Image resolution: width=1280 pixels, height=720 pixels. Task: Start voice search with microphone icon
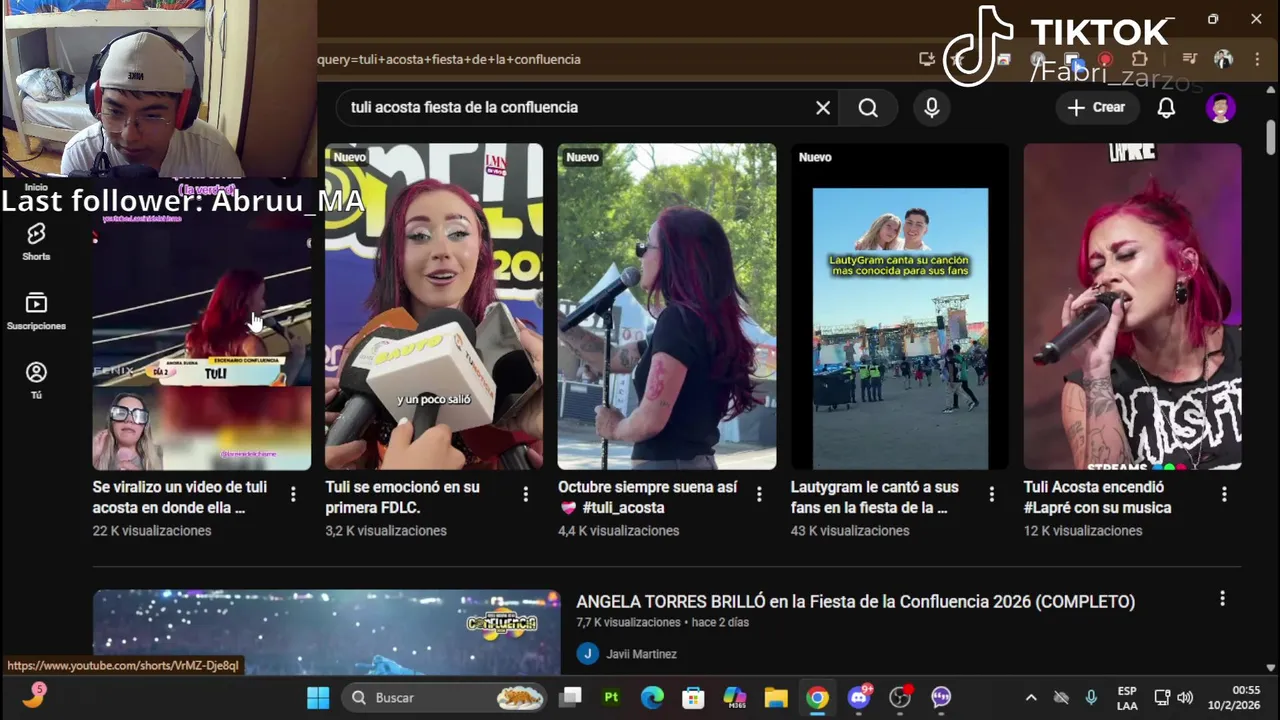[932, 108]
